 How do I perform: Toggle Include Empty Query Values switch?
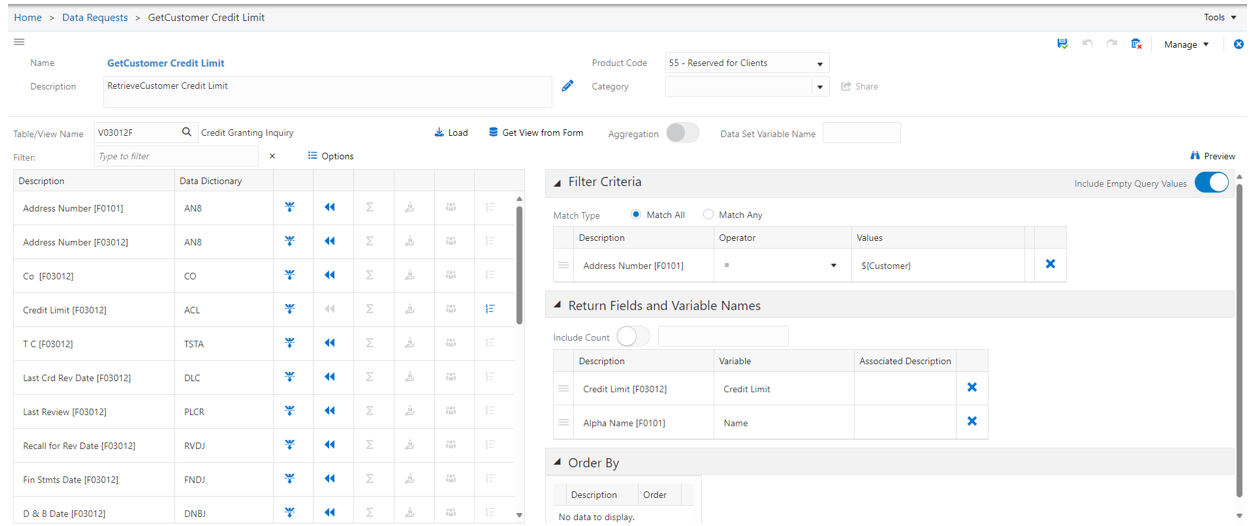pyautogui.click(x=1211, y=183)
